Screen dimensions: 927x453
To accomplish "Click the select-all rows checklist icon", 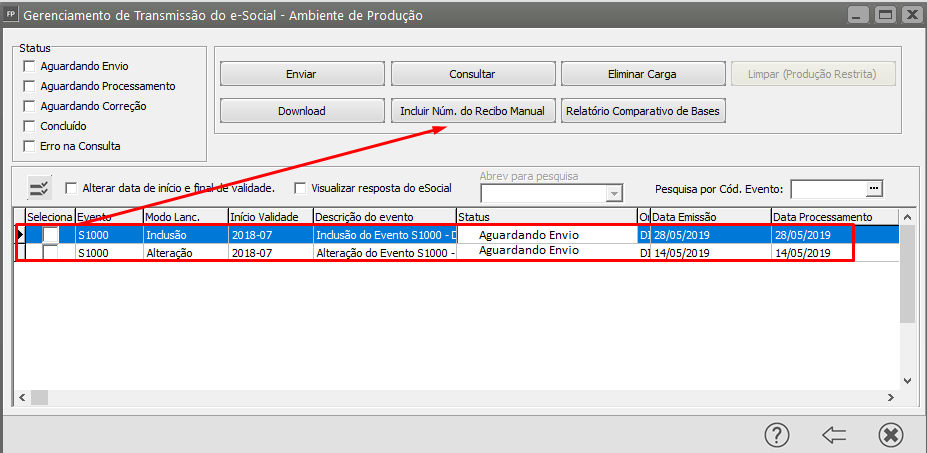I will pos(41,189).
